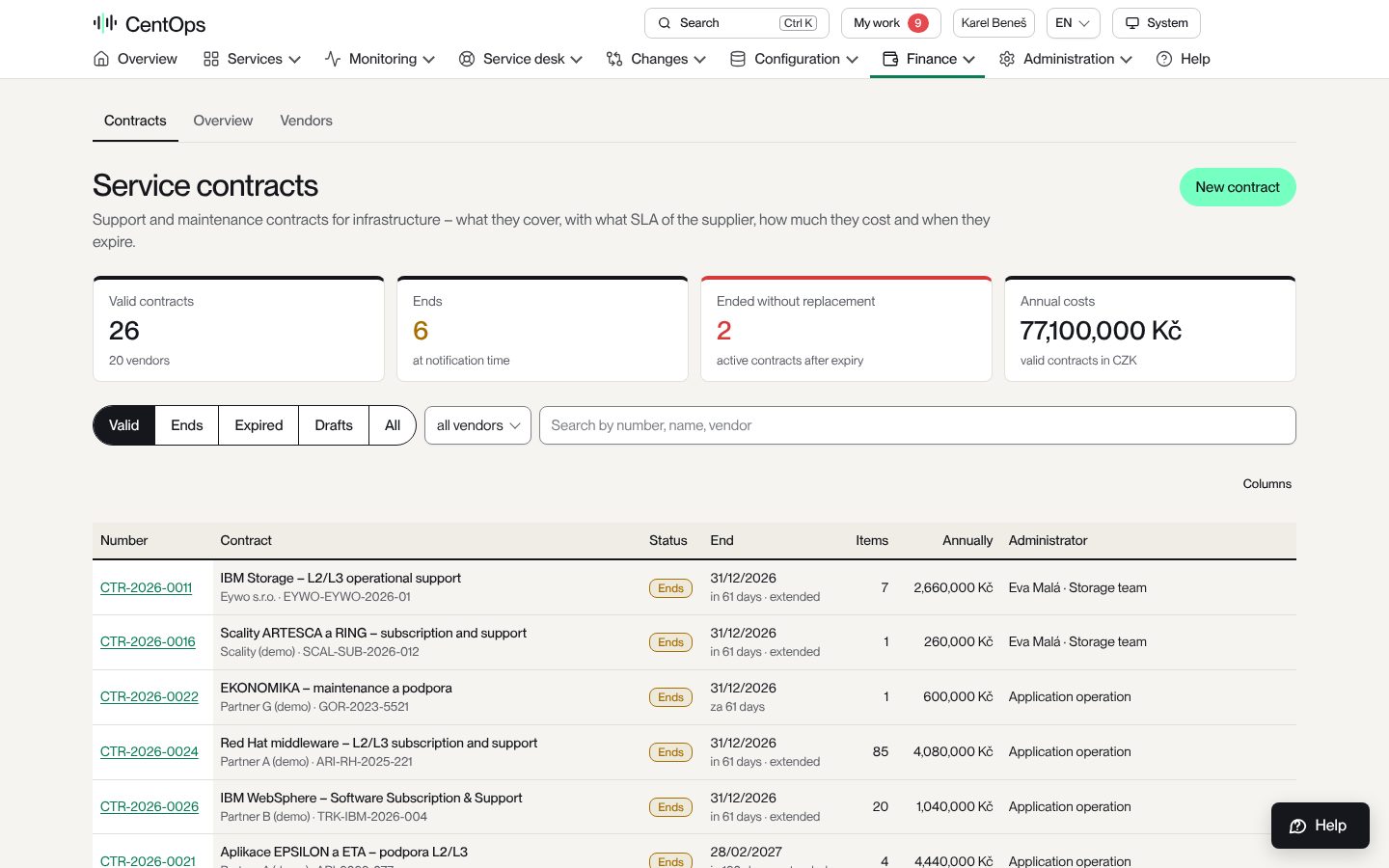Open the System theme button
Image resolution: width=1389 pixels, height=868 pixels.
pos(1157,23)
